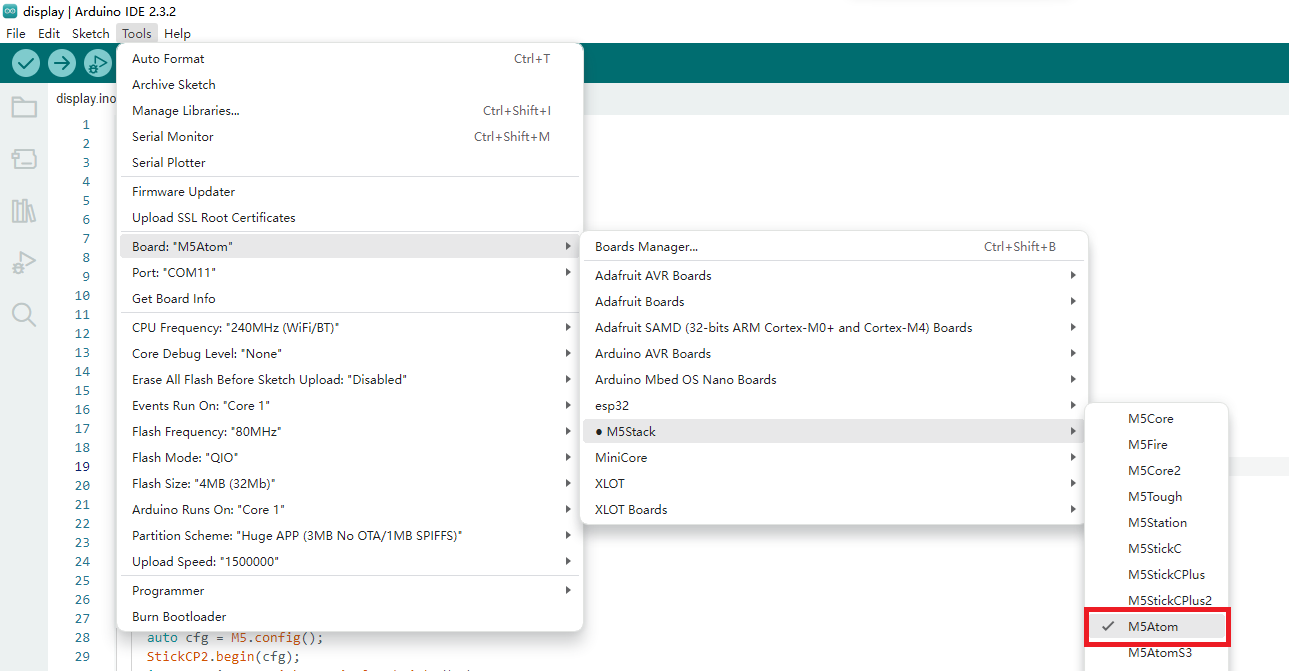Pick M5Core2 from board list
Viewport: 1289px width, 671px height.
(x=1154, y=471)
